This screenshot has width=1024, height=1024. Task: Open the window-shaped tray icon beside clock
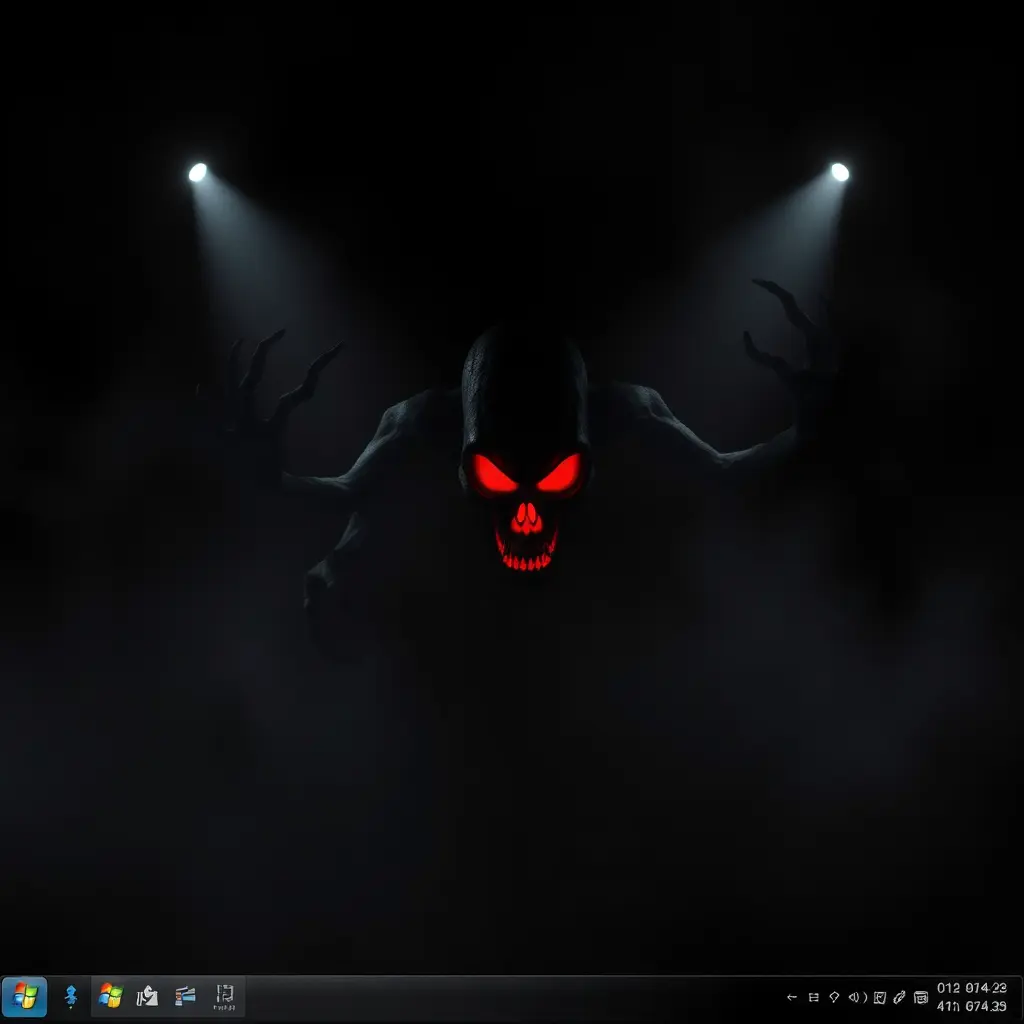pyautogui.click(x=920, y=997)
